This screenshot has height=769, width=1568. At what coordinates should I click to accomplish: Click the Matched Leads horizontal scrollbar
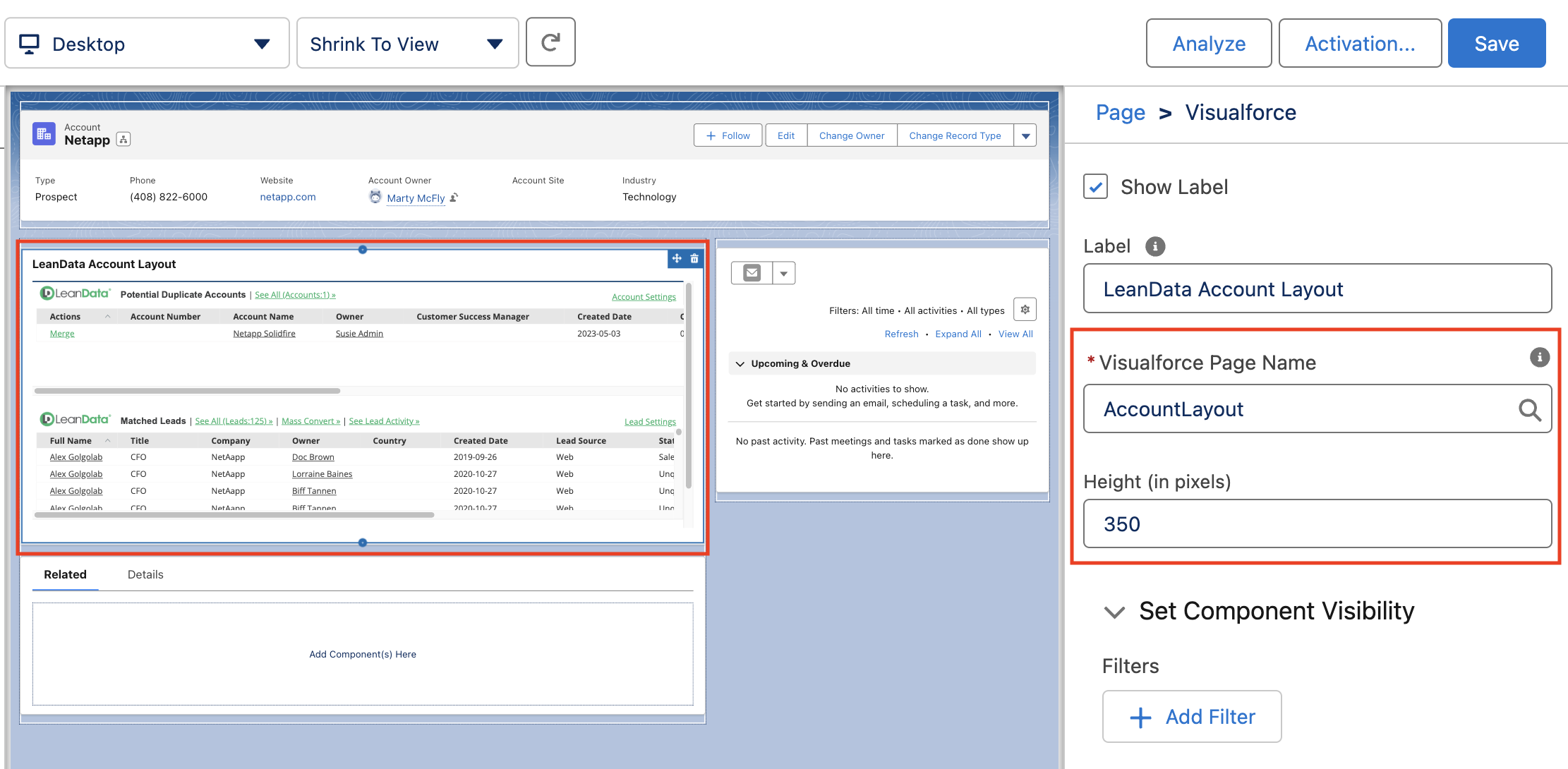tap(234, 515)
